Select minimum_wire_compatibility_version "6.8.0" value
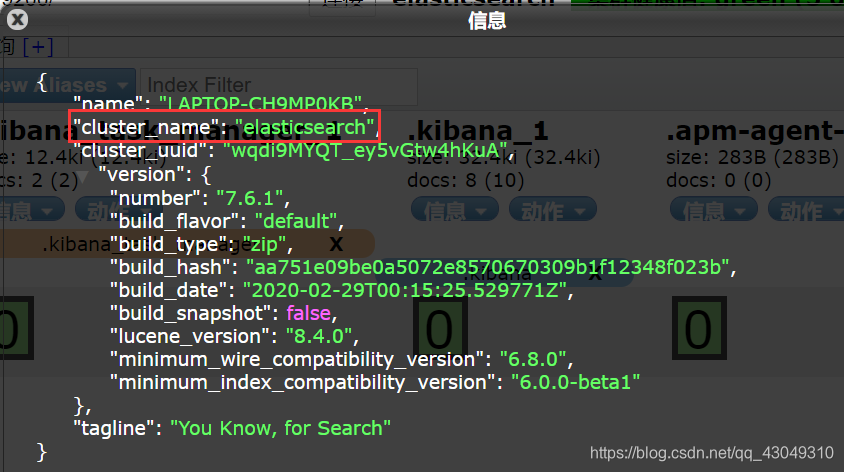Viewport: 844px width, 472px height. pos(533,360)
